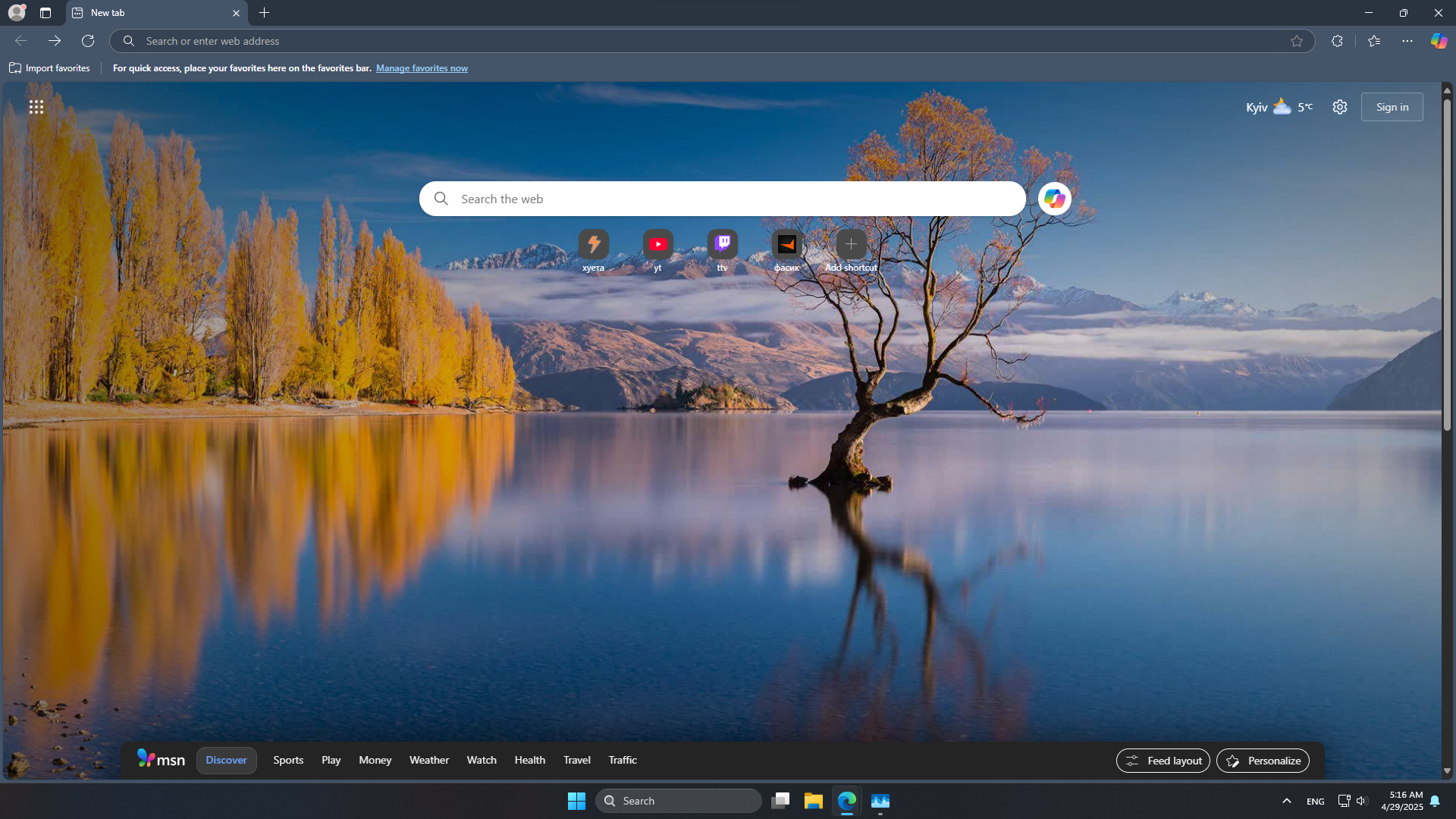Click the page vertical scrollbar
The image size is (1456, 819).
(1447, 265)
